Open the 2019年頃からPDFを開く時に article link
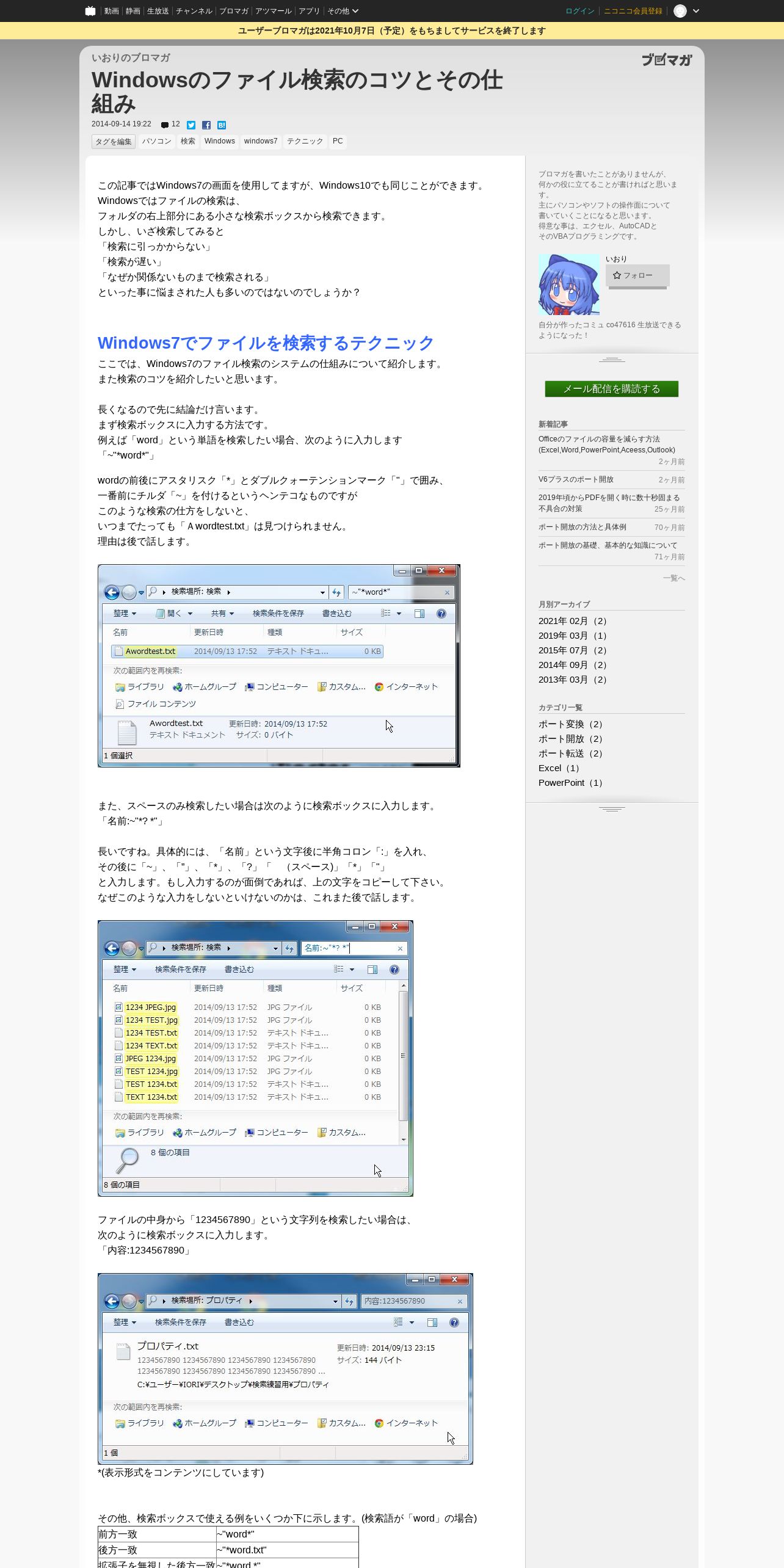 click(x=609, y=503)
